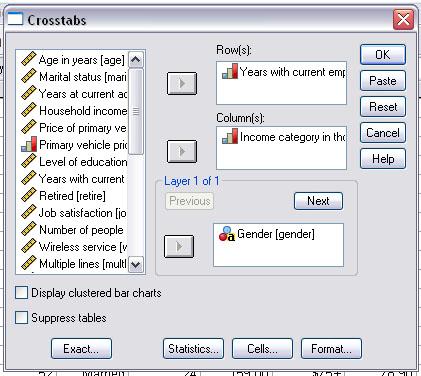The width and height of the screenshot is (421, 376).
Task: Check the Suppress tables option
Action: (22, 318)
